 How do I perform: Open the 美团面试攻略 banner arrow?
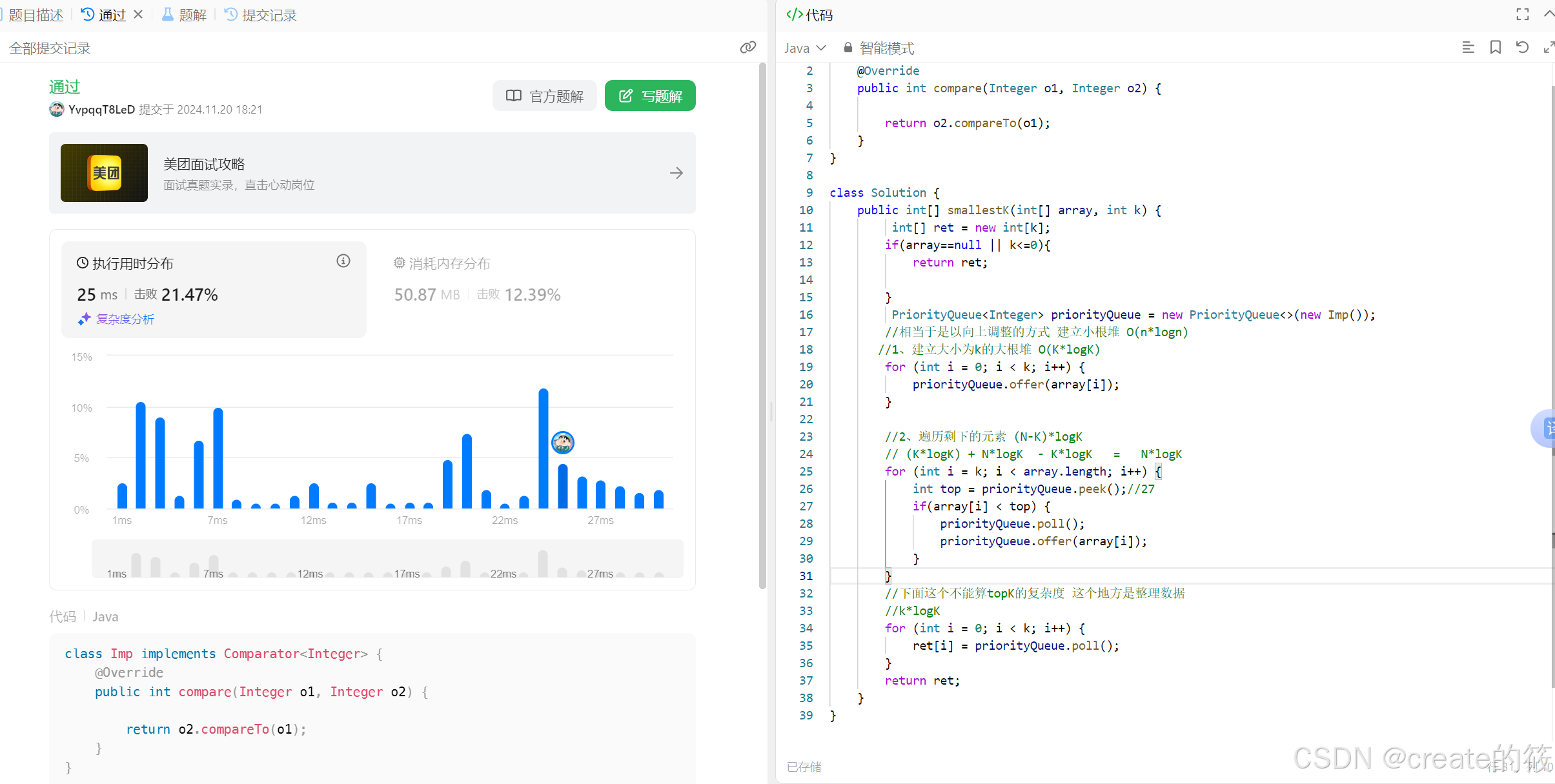676,173
